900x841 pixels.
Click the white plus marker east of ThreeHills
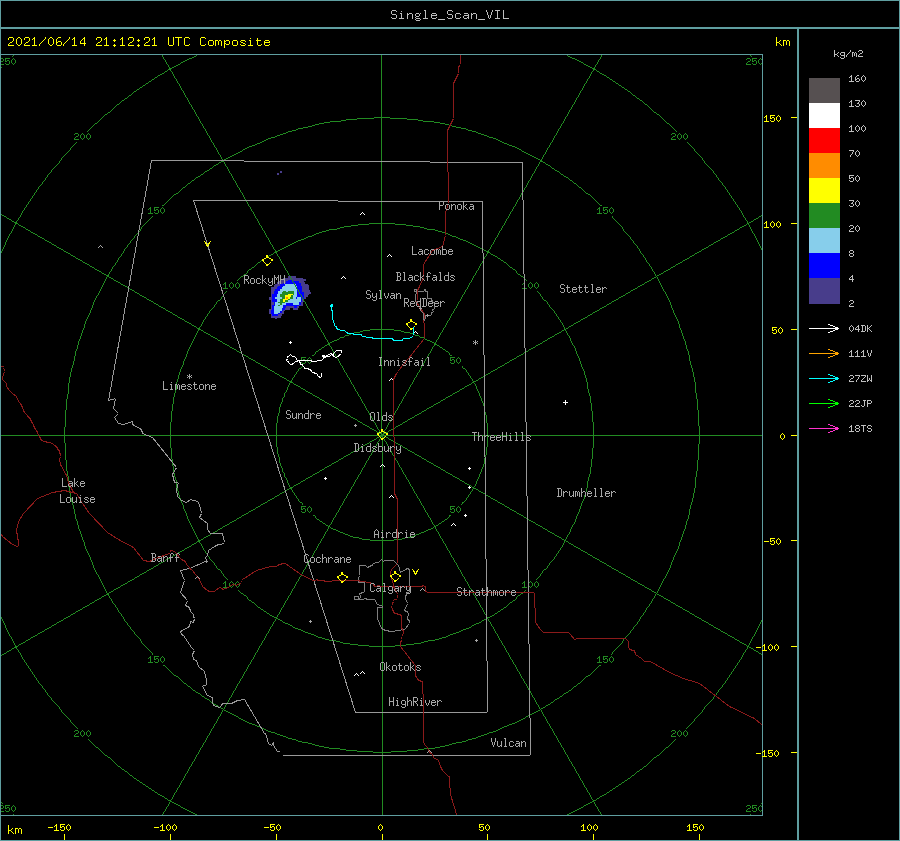(565, 402)
